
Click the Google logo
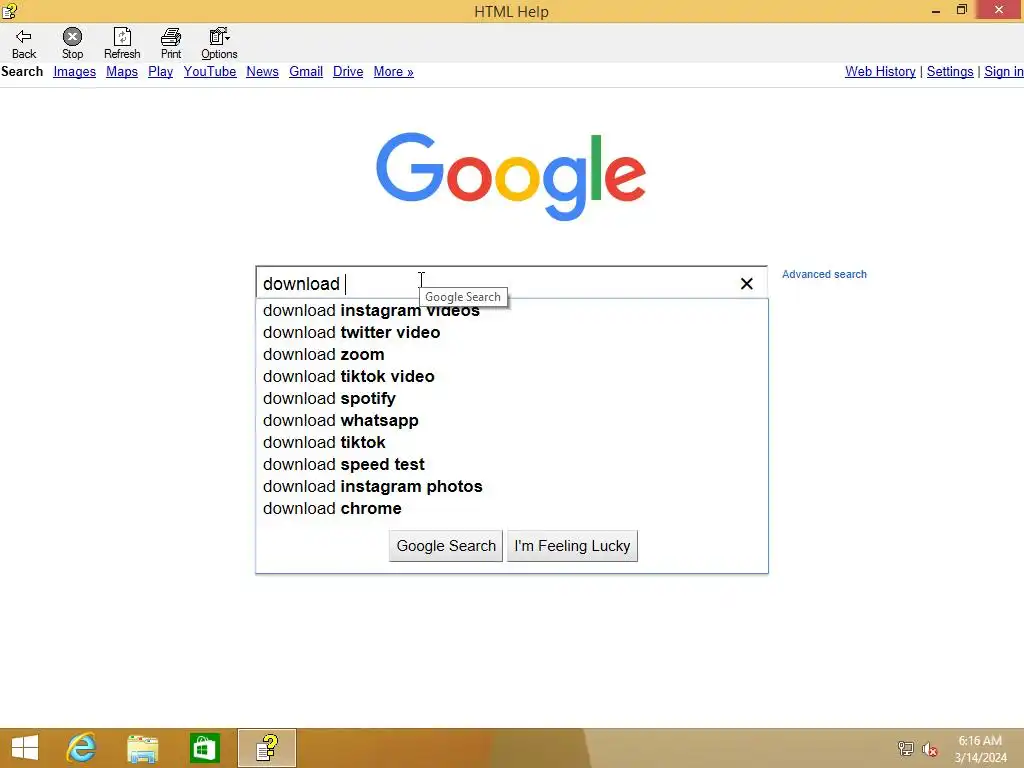click(511, 176)
